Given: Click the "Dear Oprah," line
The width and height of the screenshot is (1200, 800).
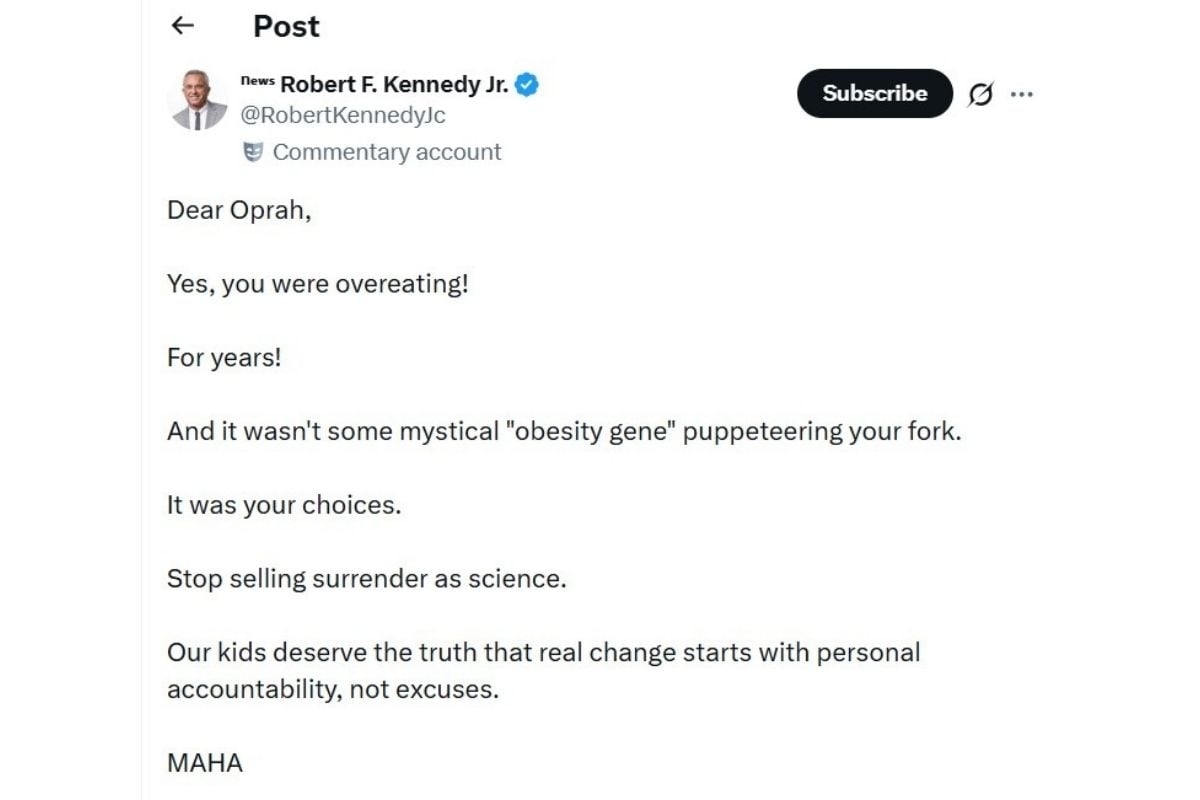Looking at the screenshot, I should [x=239, y=211].
